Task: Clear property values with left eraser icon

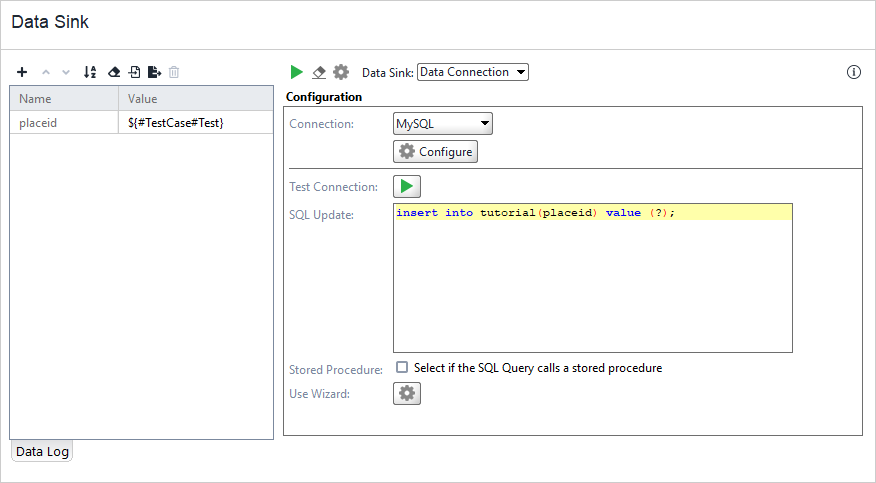Action: click(x=113, y=72)
